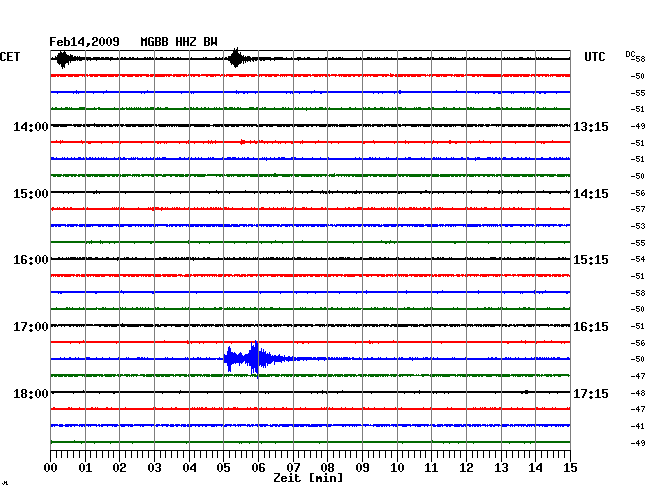Click the 06 minute axis label
Screen dimensions: 650x494
(258, 467)
